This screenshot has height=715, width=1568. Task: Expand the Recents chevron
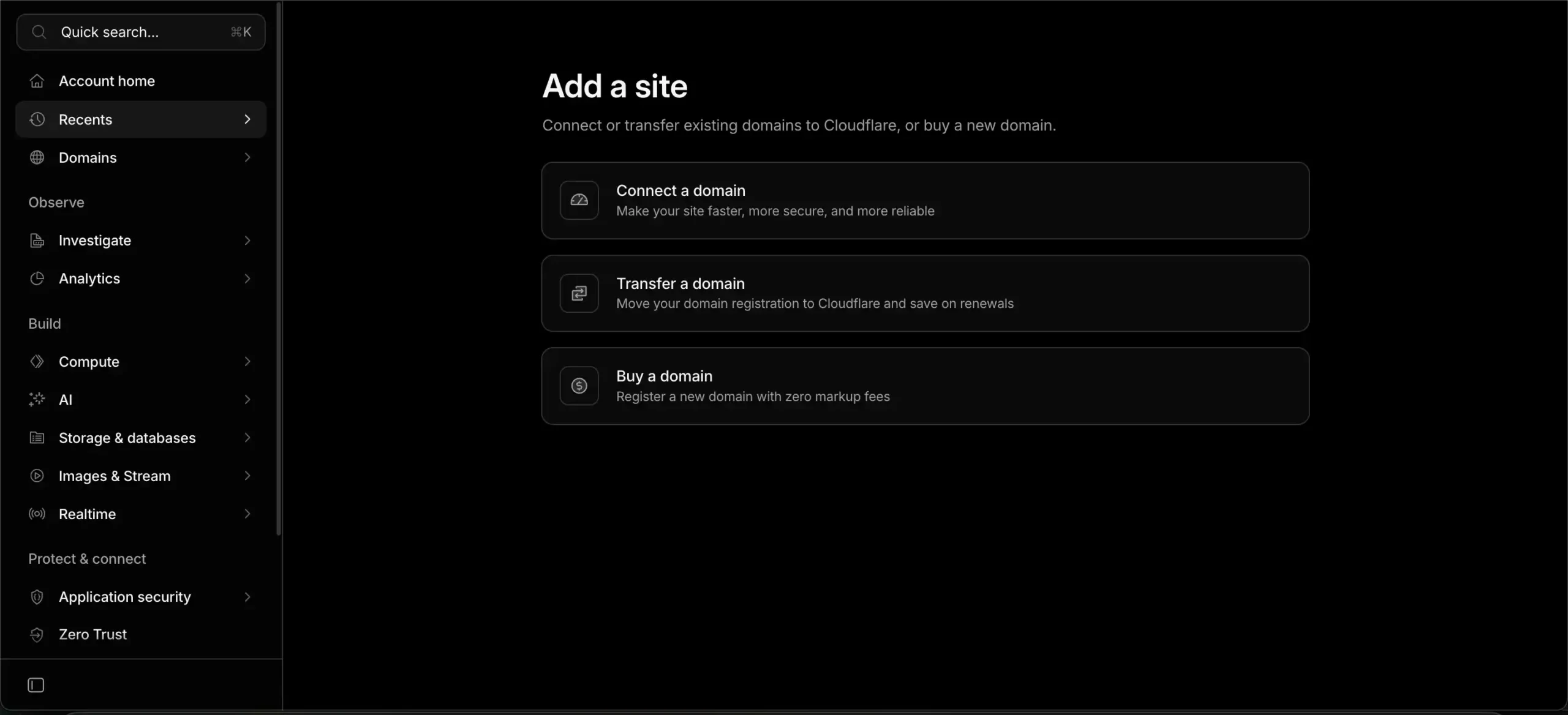pyautogui.click(x=247, y=119)
